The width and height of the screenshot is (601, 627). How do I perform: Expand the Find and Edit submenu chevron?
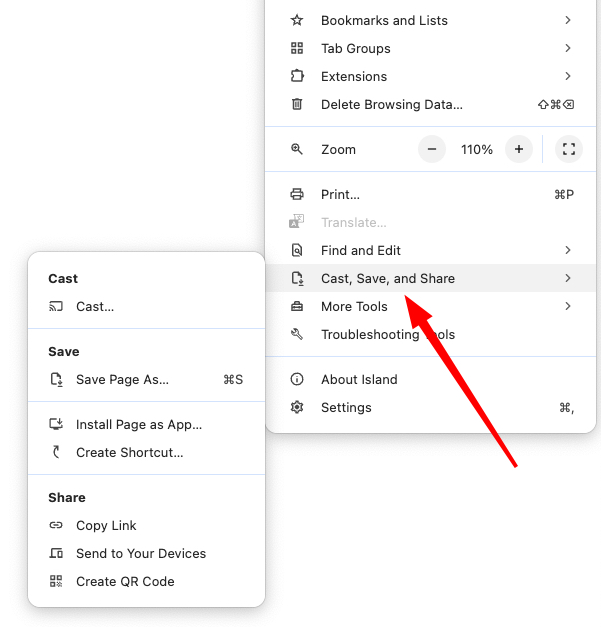point(568,250)
